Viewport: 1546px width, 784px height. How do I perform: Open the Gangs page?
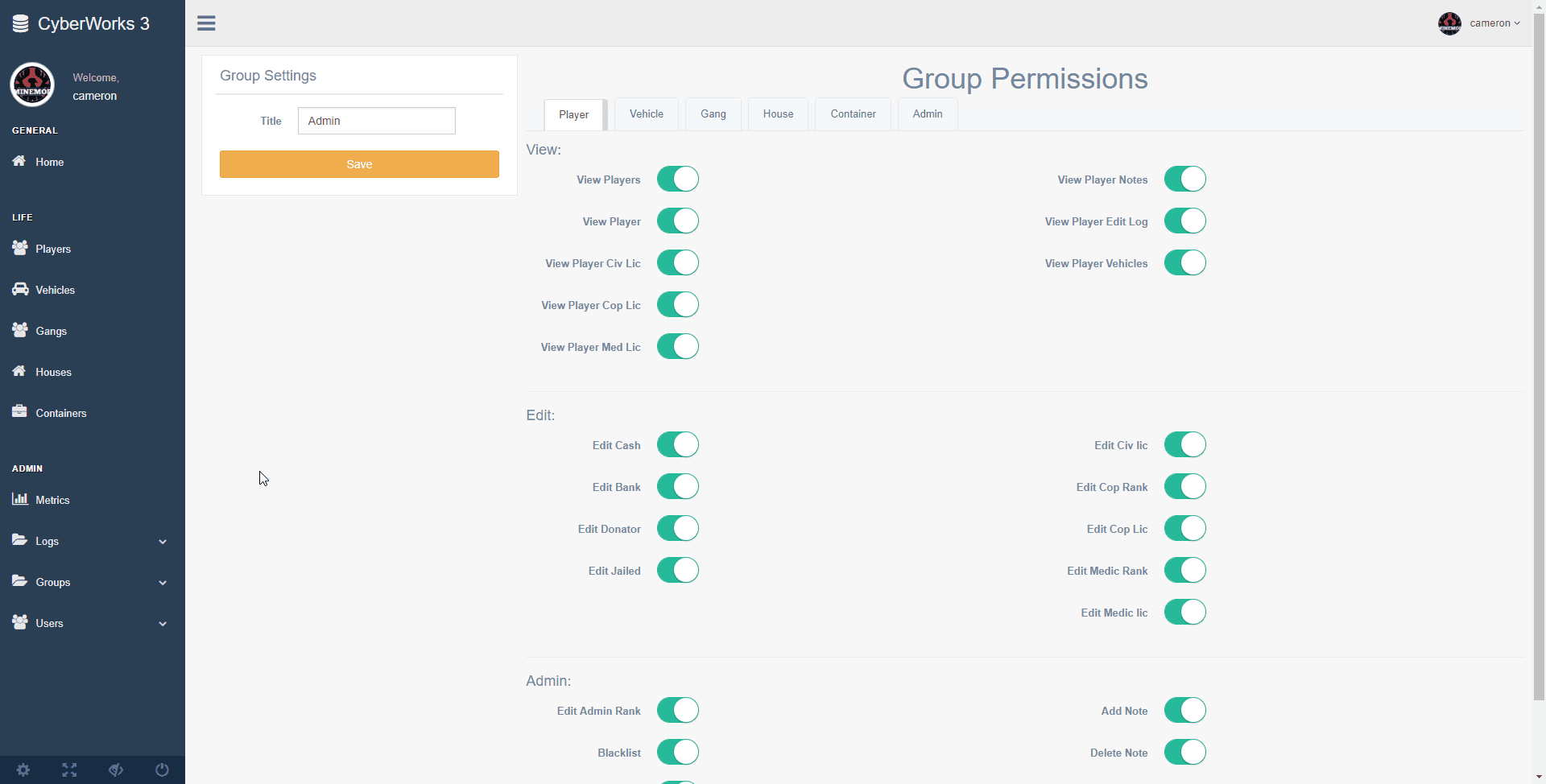click(50, 331)
